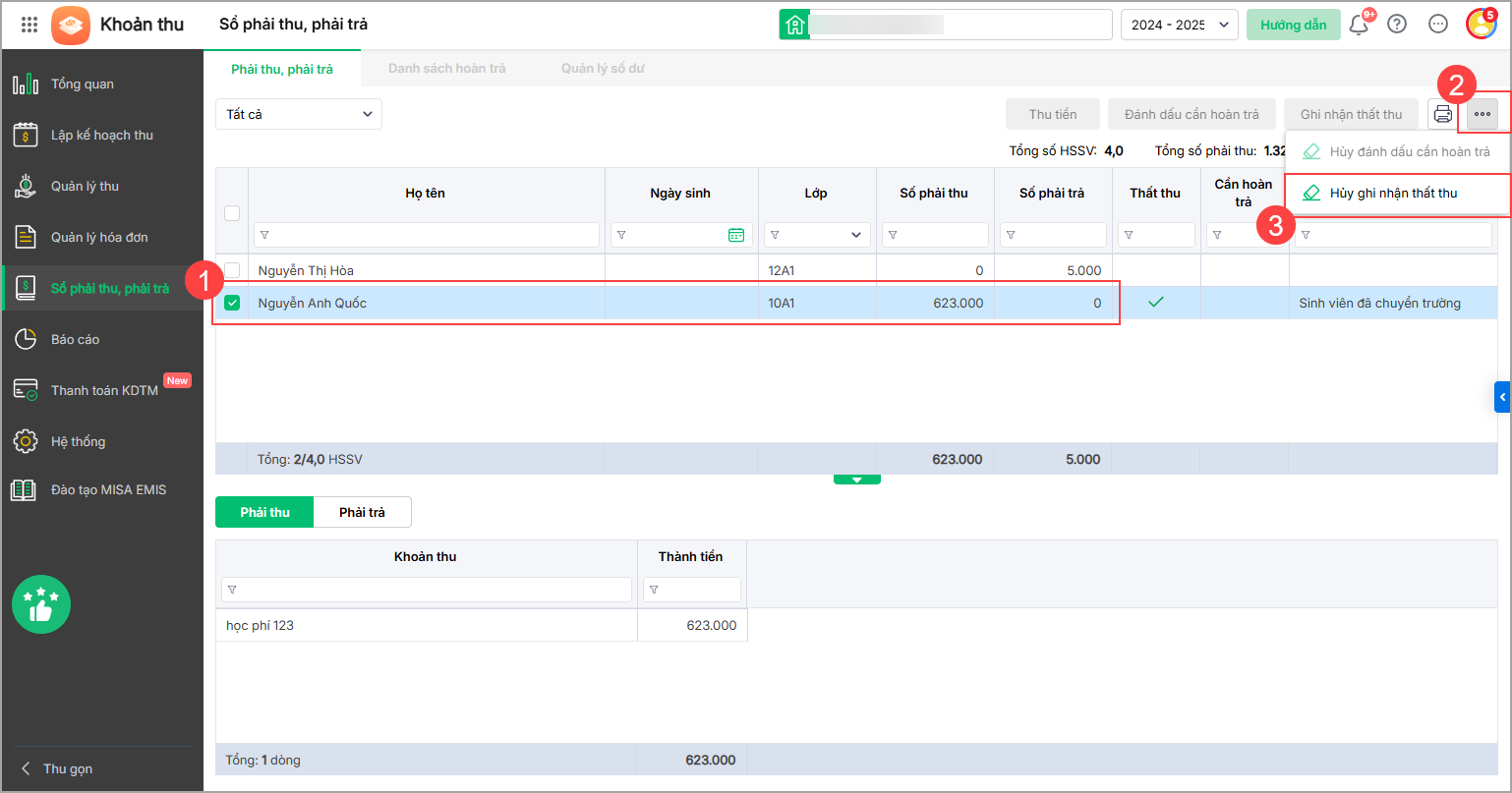
Task: Click the Ghi nhận thất thu button
Action: (1352, 114)
